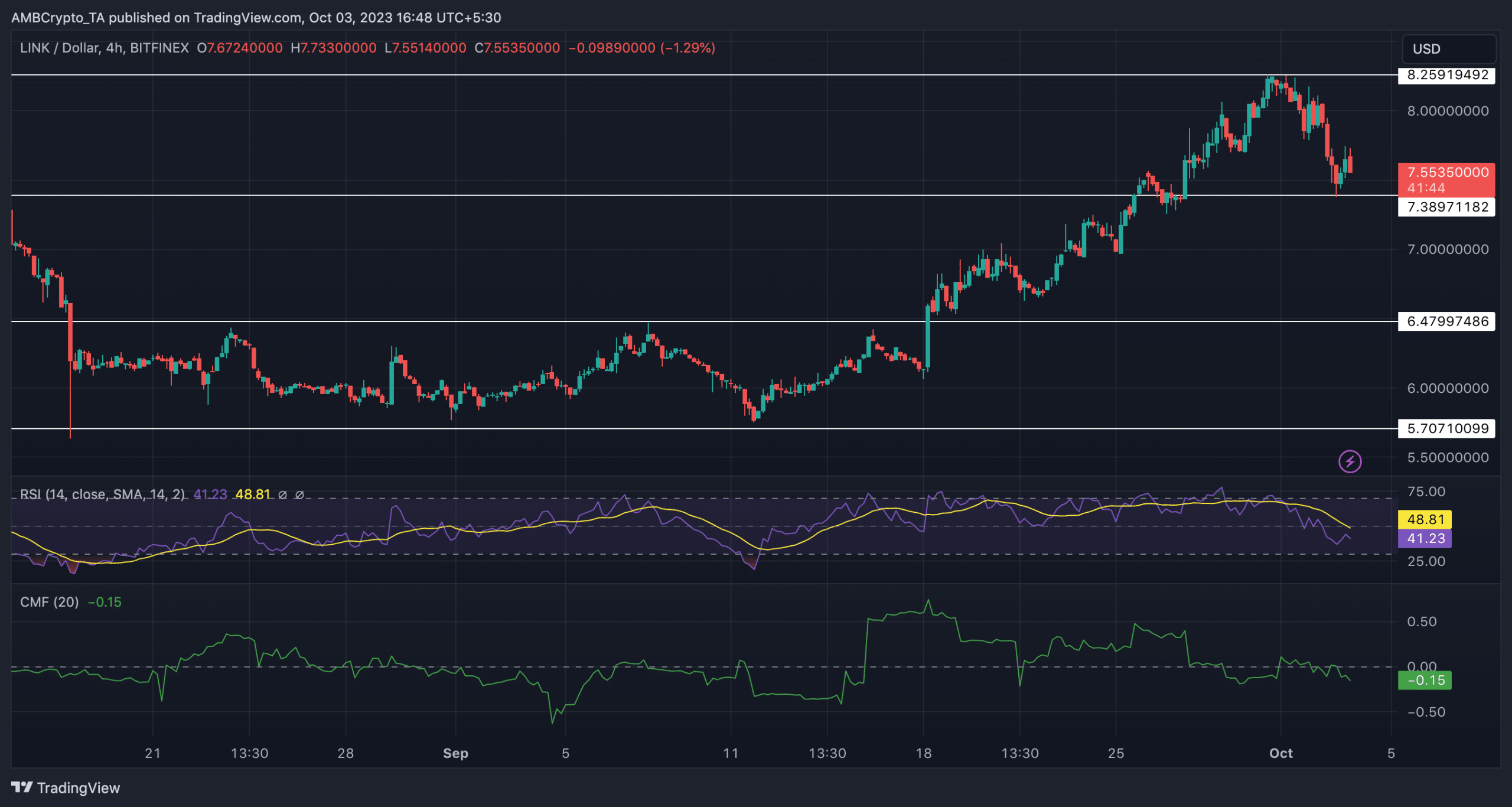Click the purple lightning bolt icon
This screenshot has width=1512, height=807.
coord(1350,461)
